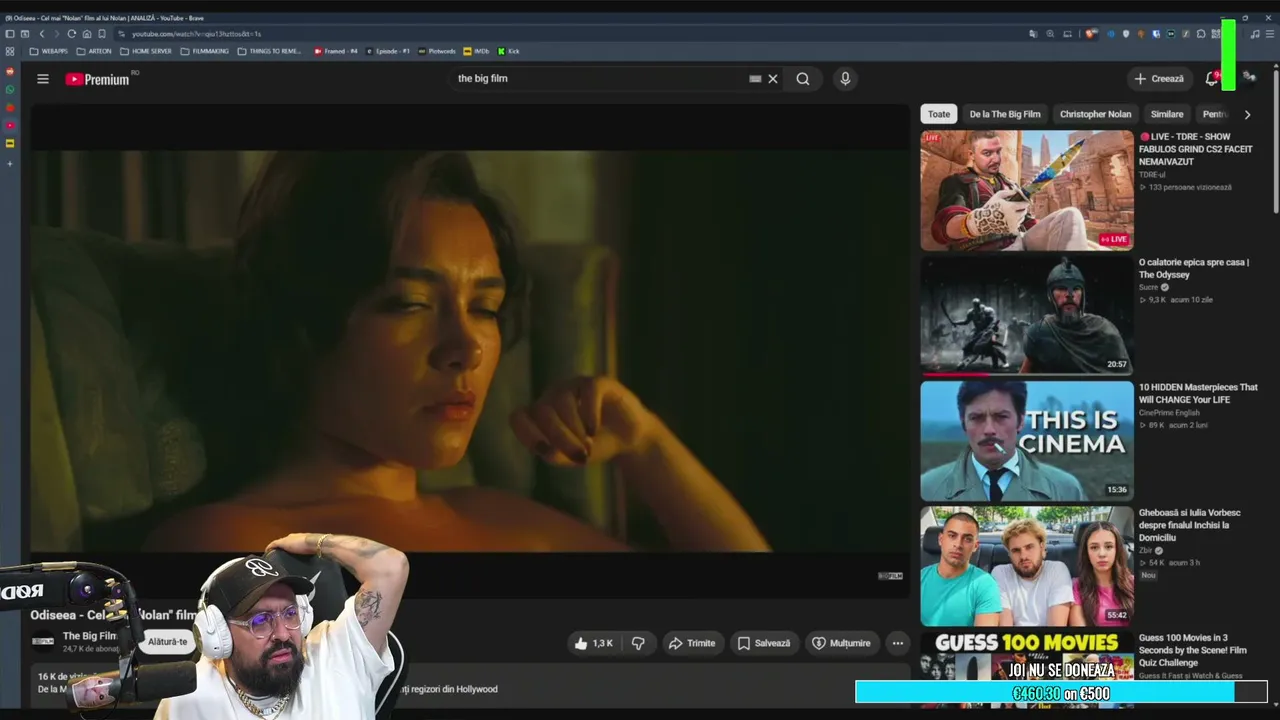Open The Big Film channel name
Viewport: 1280px width, 720px height.
tap(90, 636)
